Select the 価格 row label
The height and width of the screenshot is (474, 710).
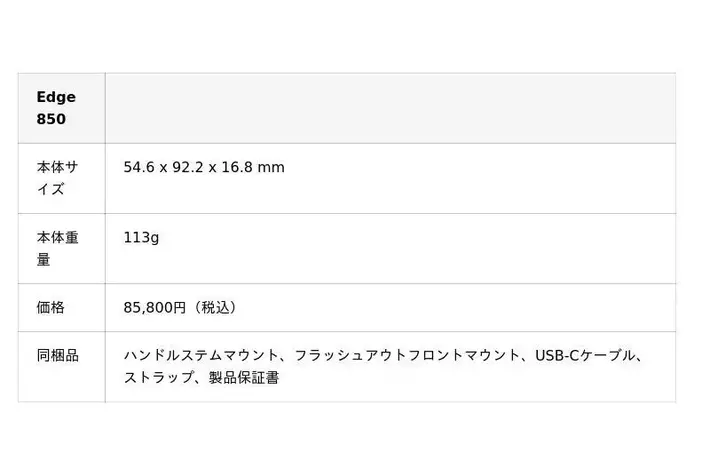[50, 308]
